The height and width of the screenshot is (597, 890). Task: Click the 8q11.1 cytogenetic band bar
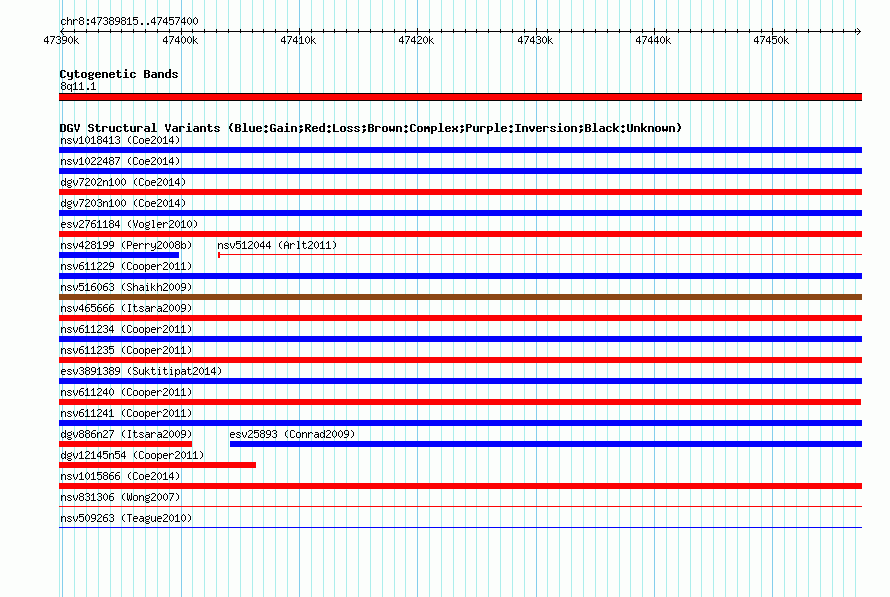click(460, 97)
